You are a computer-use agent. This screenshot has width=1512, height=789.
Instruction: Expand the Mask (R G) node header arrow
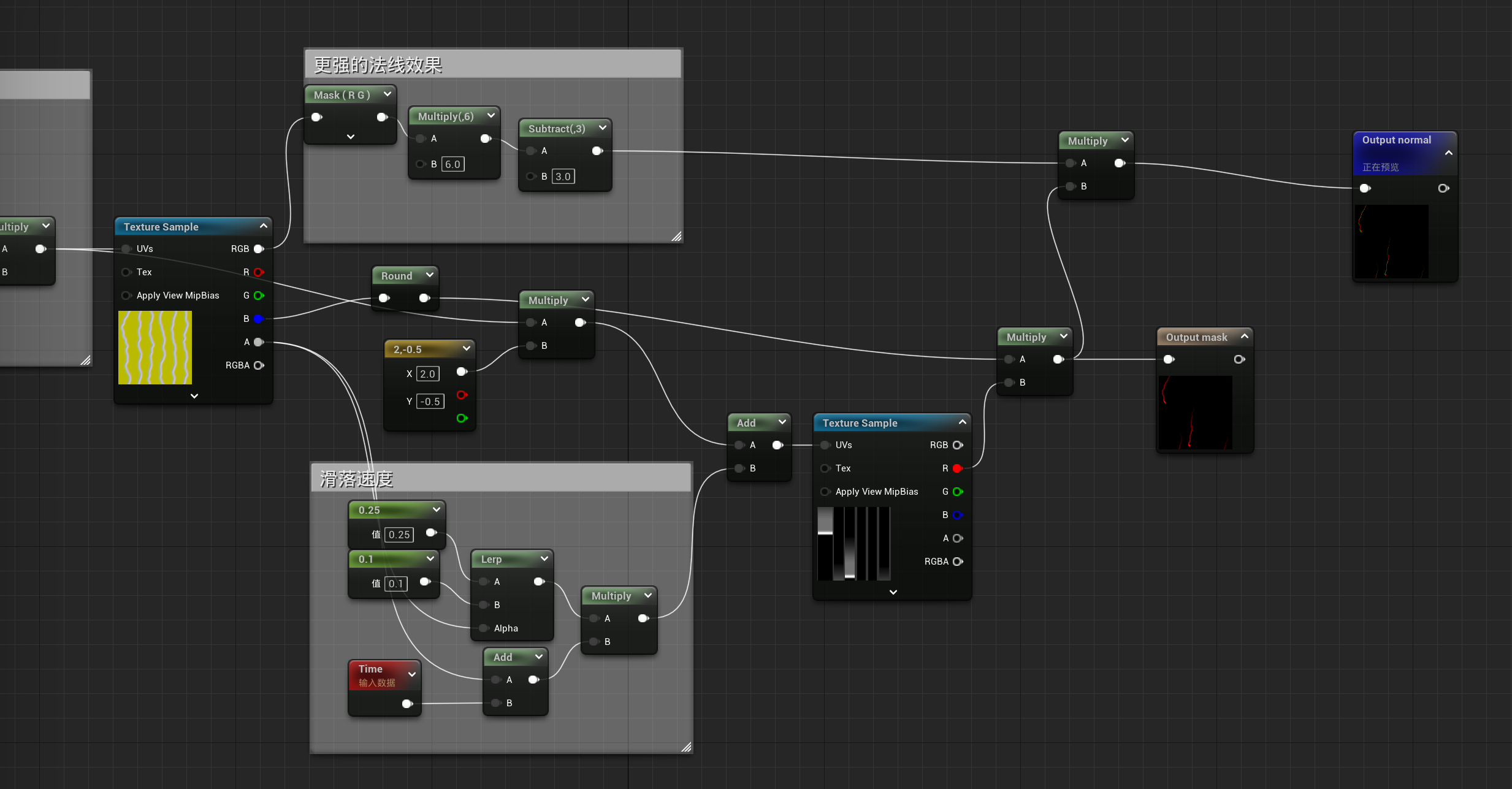[x=388, y=94]
